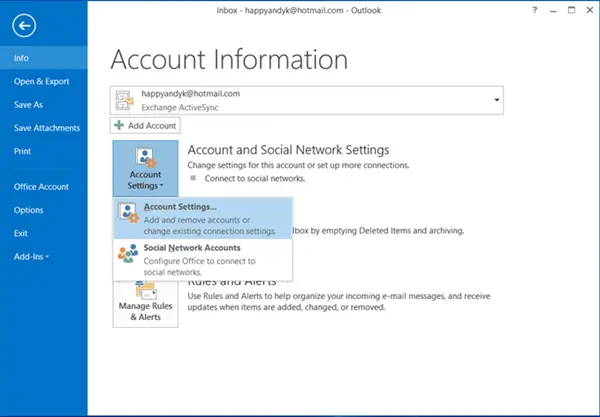Click the mail account icon beside happyandyk@hotmail.com
Image resolution: width=600 pixels, height=417 pixels.
(125, 100)
